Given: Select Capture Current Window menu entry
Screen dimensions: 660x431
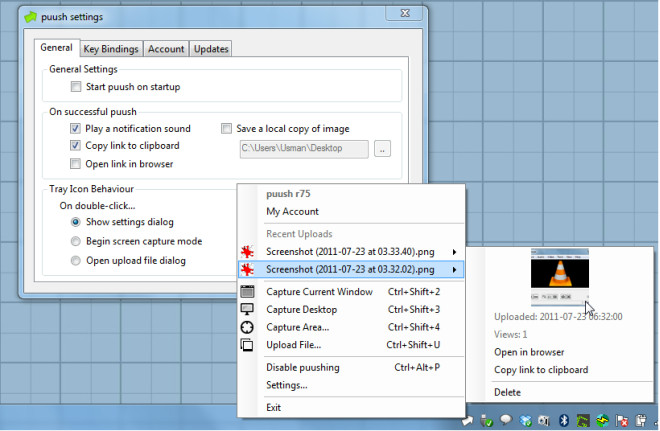Looking at the screenshot, I should coord(351,292).
